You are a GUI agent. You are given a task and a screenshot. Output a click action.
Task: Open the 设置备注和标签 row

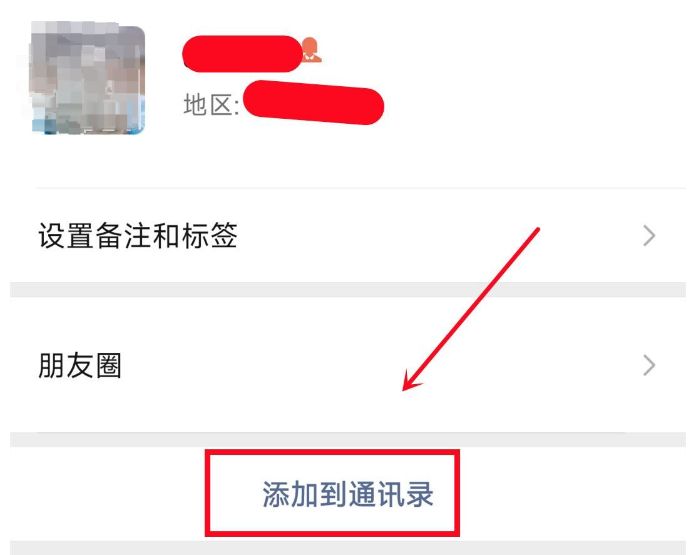[x=348, y=236]
